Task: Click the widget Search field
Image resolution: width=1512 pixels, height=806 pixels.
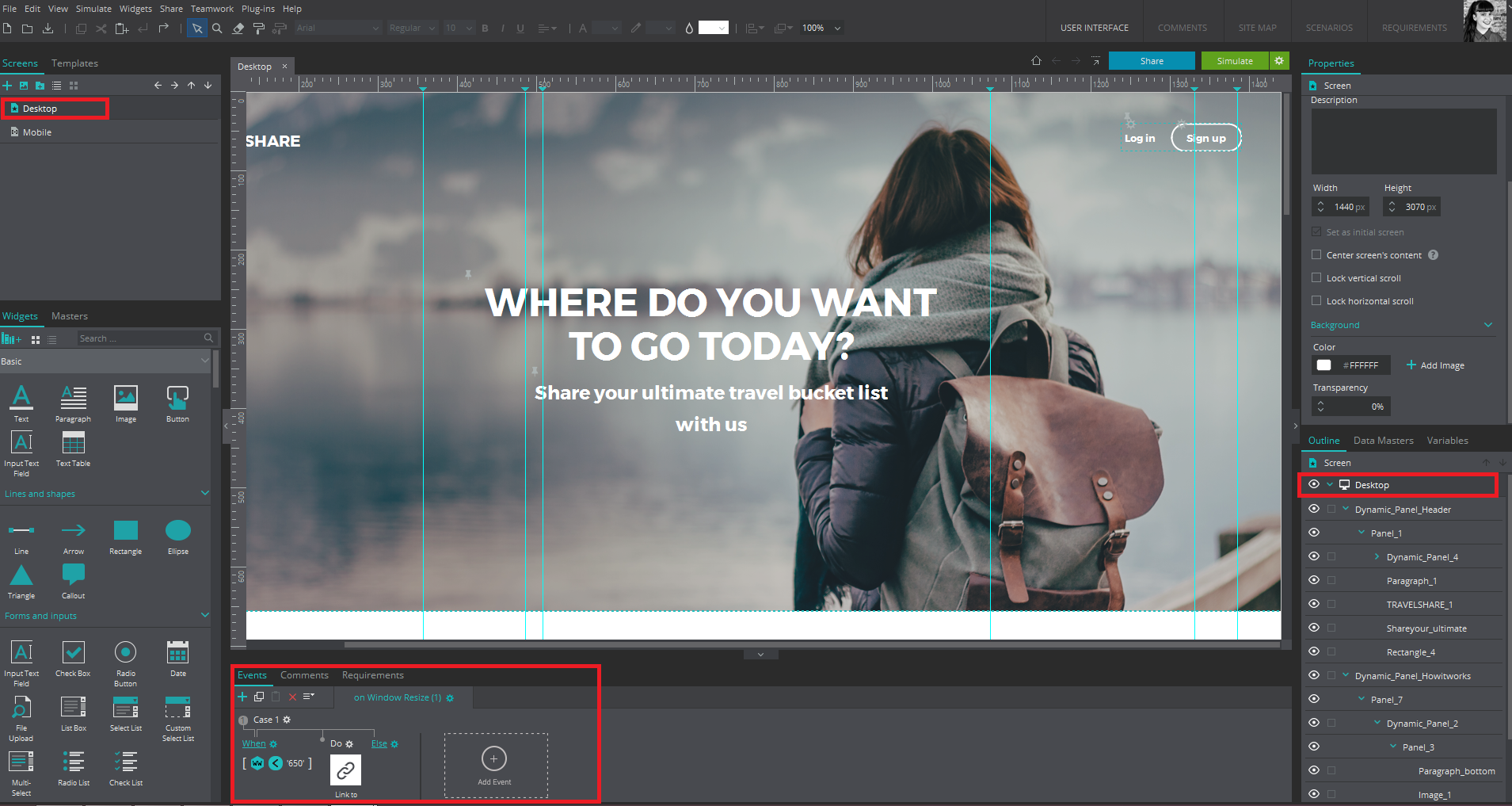Action: 139,338
